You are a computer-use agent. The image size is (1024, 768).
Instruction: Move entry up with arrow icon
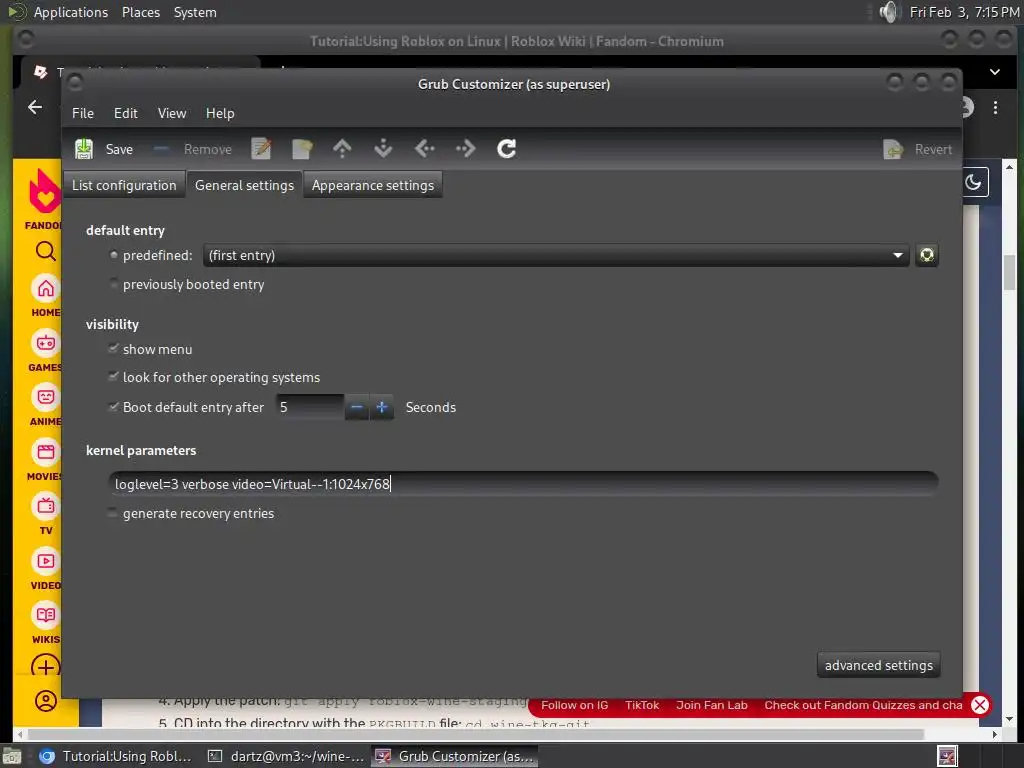point(342,150)
